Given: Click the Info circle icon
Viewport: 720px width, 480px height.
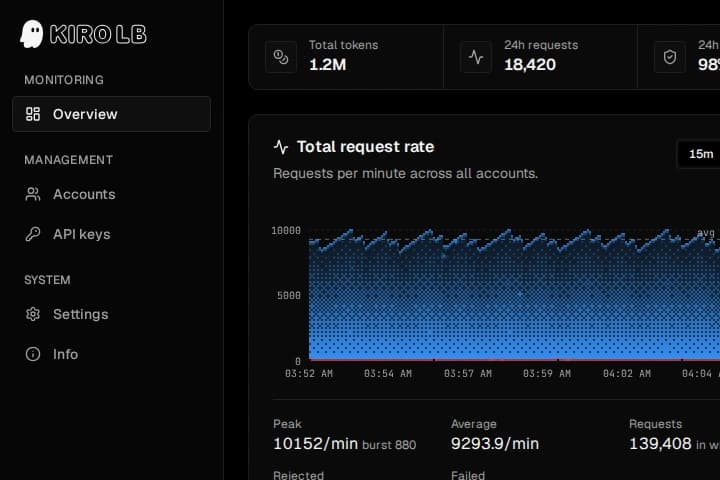Looking at the screenshot, I should (33, 354).
